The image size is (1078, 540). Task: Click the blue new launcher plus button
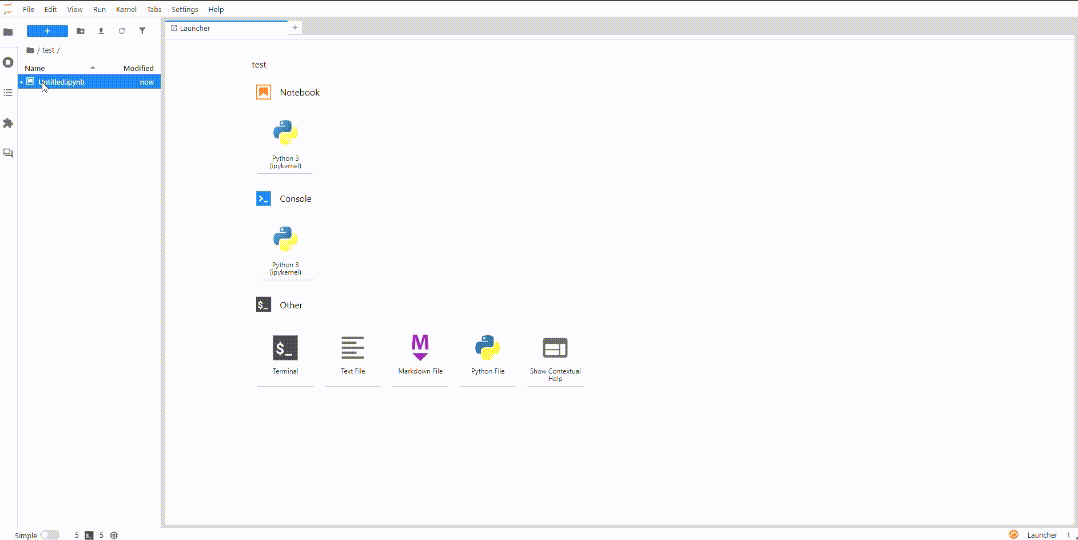(47, 31)
